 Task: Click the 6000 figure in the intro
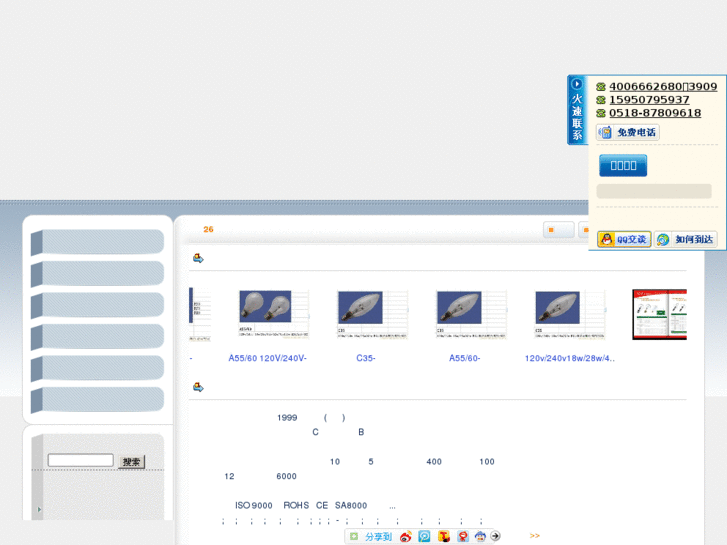[286, 476]
